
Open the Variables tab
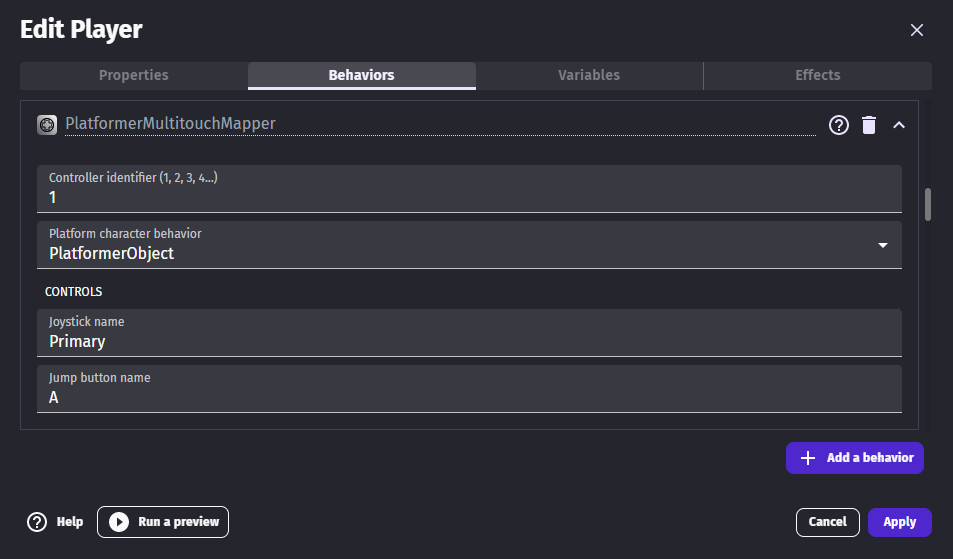[589, 75]
